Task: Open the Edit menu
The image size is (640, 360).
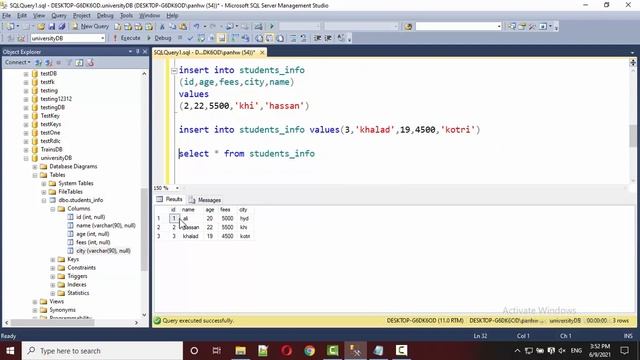Action: [22, 16]
